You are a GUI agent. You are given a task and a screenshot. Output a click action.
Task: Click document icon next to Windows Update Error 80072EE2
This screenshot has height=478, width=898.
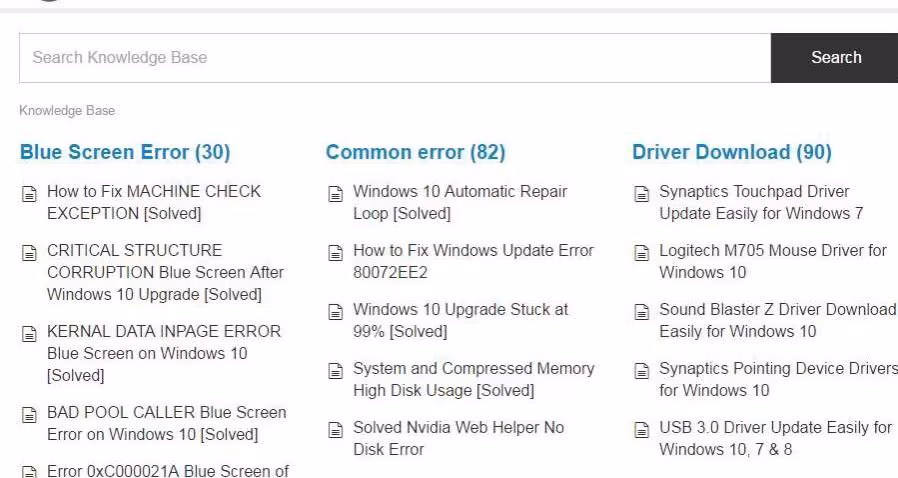coord(336,253)
